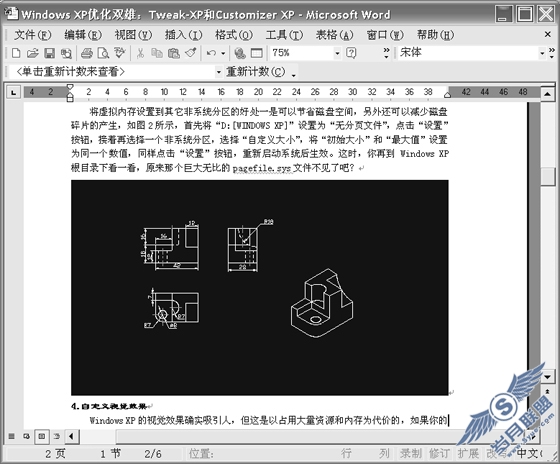Open Print Preview magnifier icon
This screenshot has width=560, height=464.
[x=103, y=53]
